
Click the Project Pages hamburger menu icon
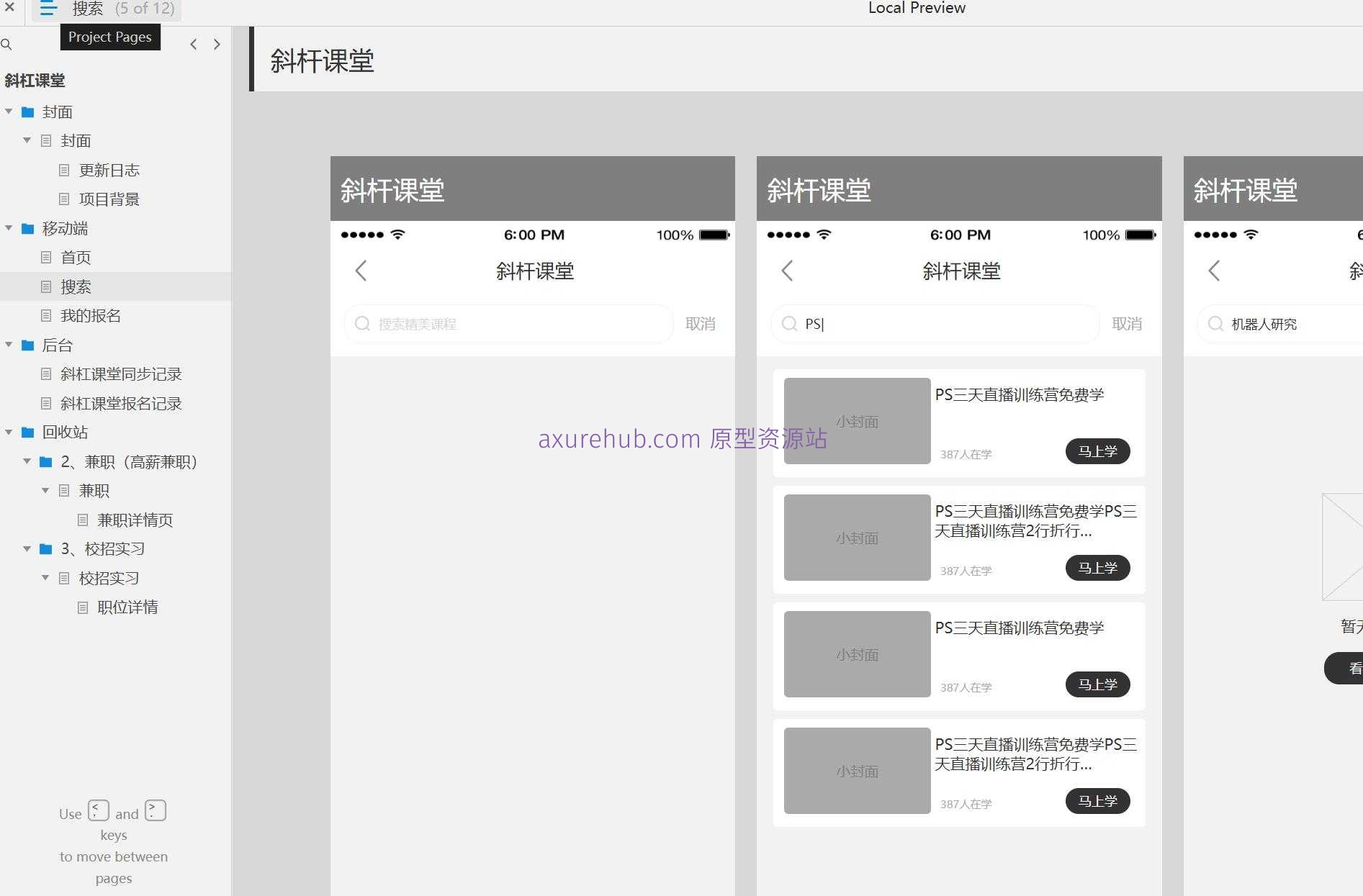coord(48,9)
